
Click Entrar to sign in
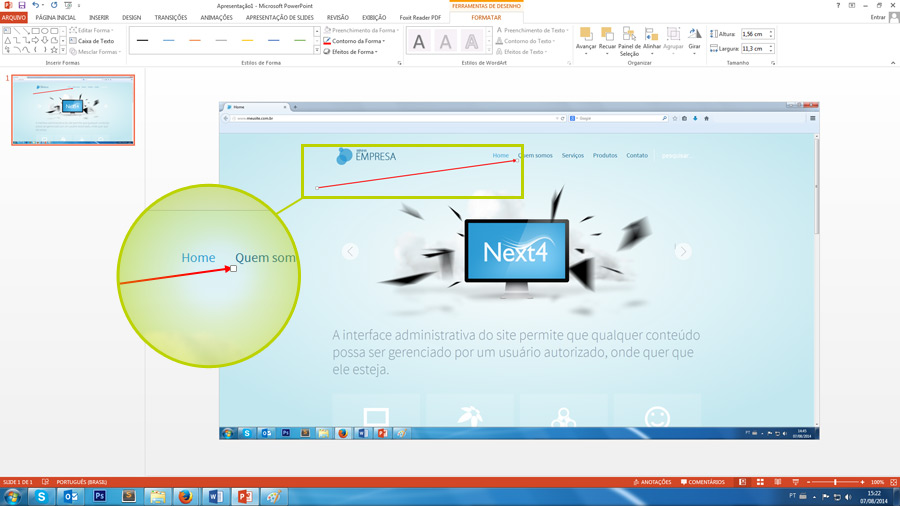pos(877,18)
